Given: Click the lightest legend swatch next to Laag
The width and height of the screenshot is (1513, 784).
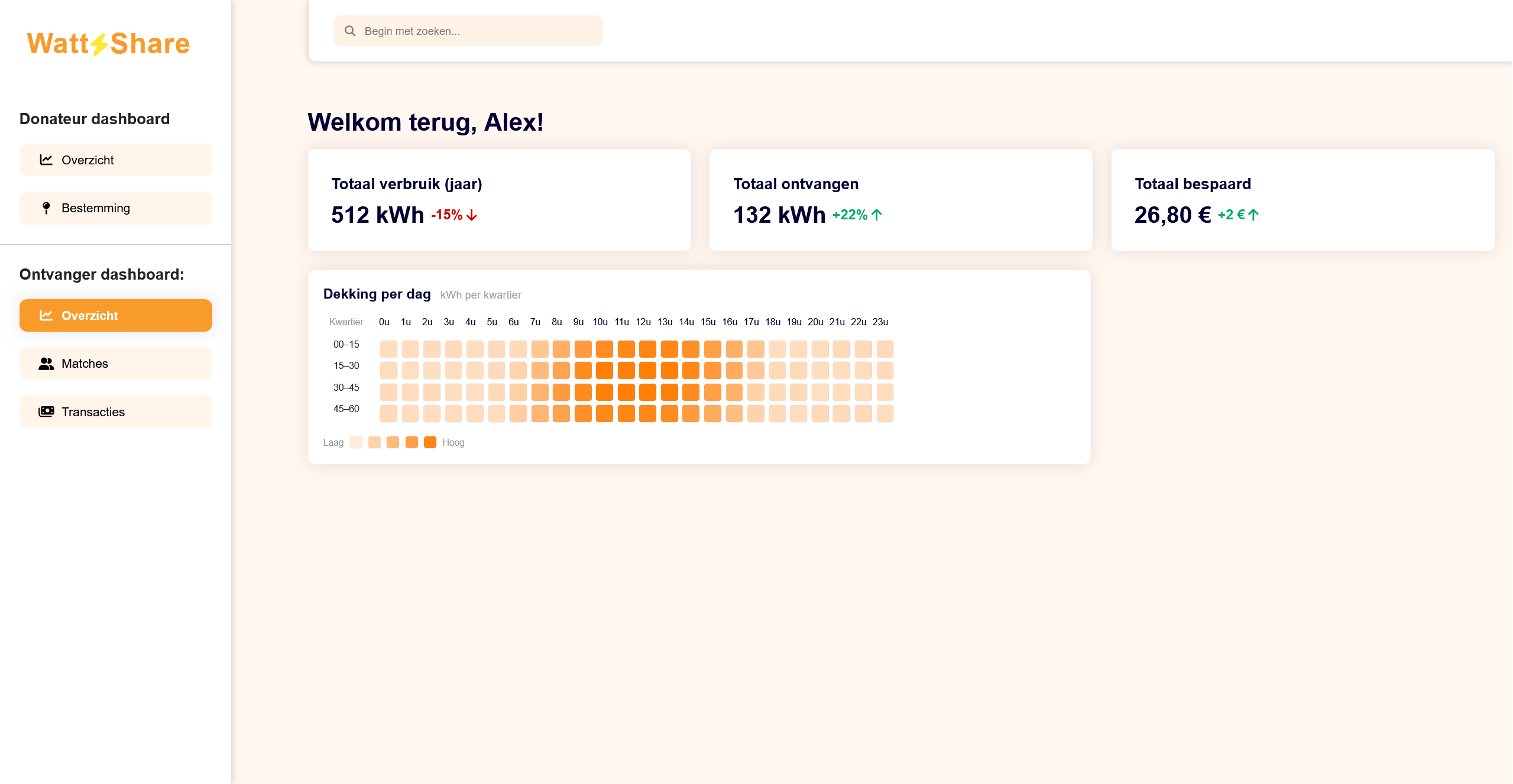Looking at the screenshot, I should (356, 442).
